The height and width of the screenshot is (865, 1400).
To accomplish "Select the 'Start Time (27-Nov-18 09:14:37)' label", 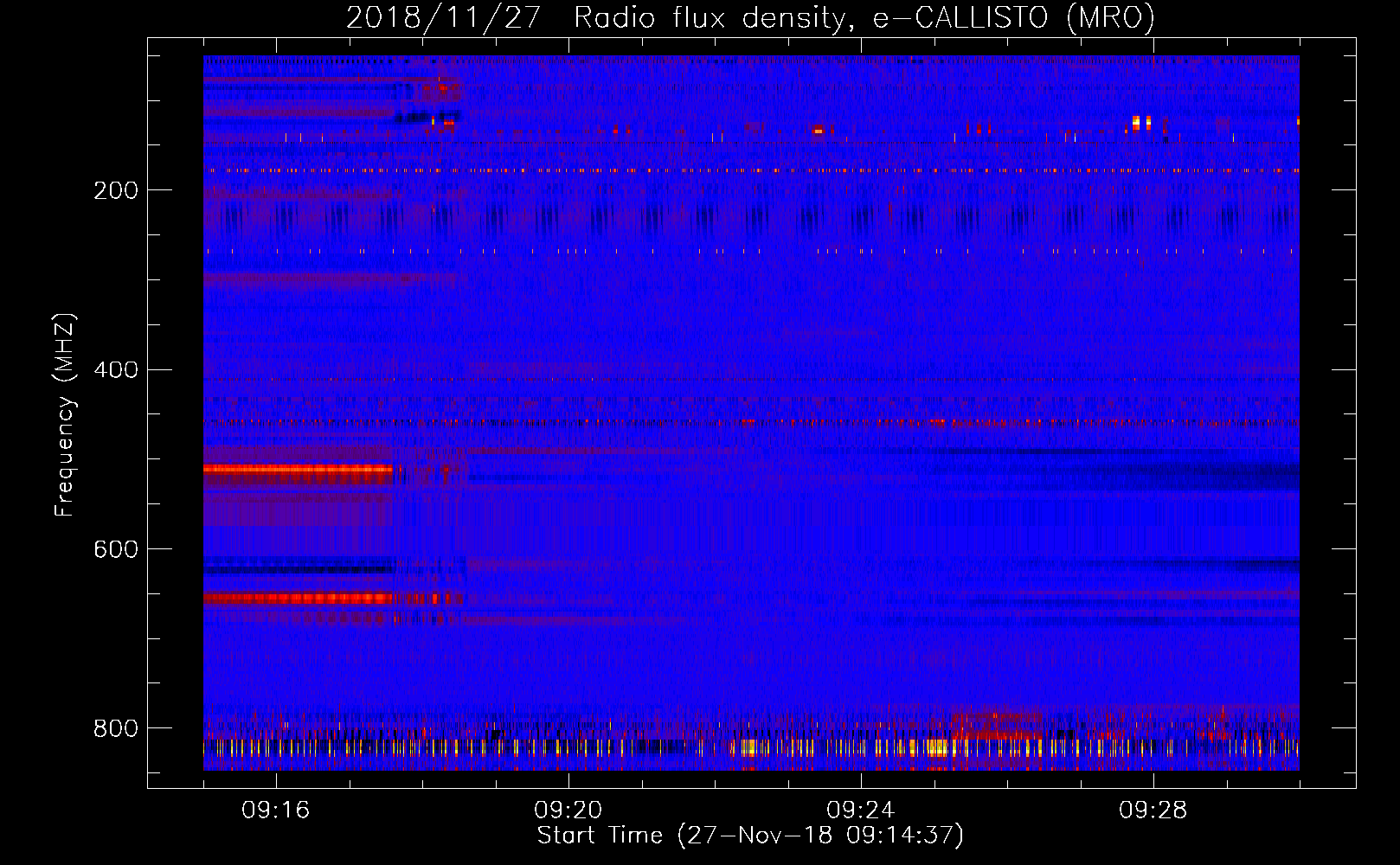I will pos(751,836).
